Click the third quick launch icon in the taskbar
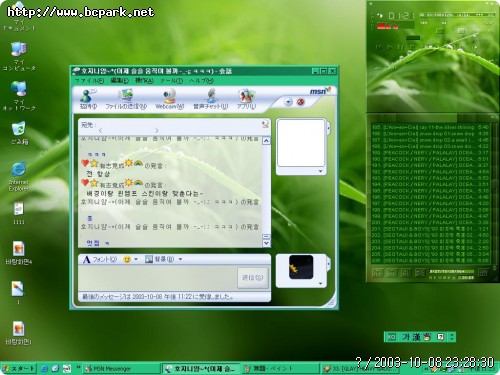Viewport: 500px width, 375px height. click(67, 368)
